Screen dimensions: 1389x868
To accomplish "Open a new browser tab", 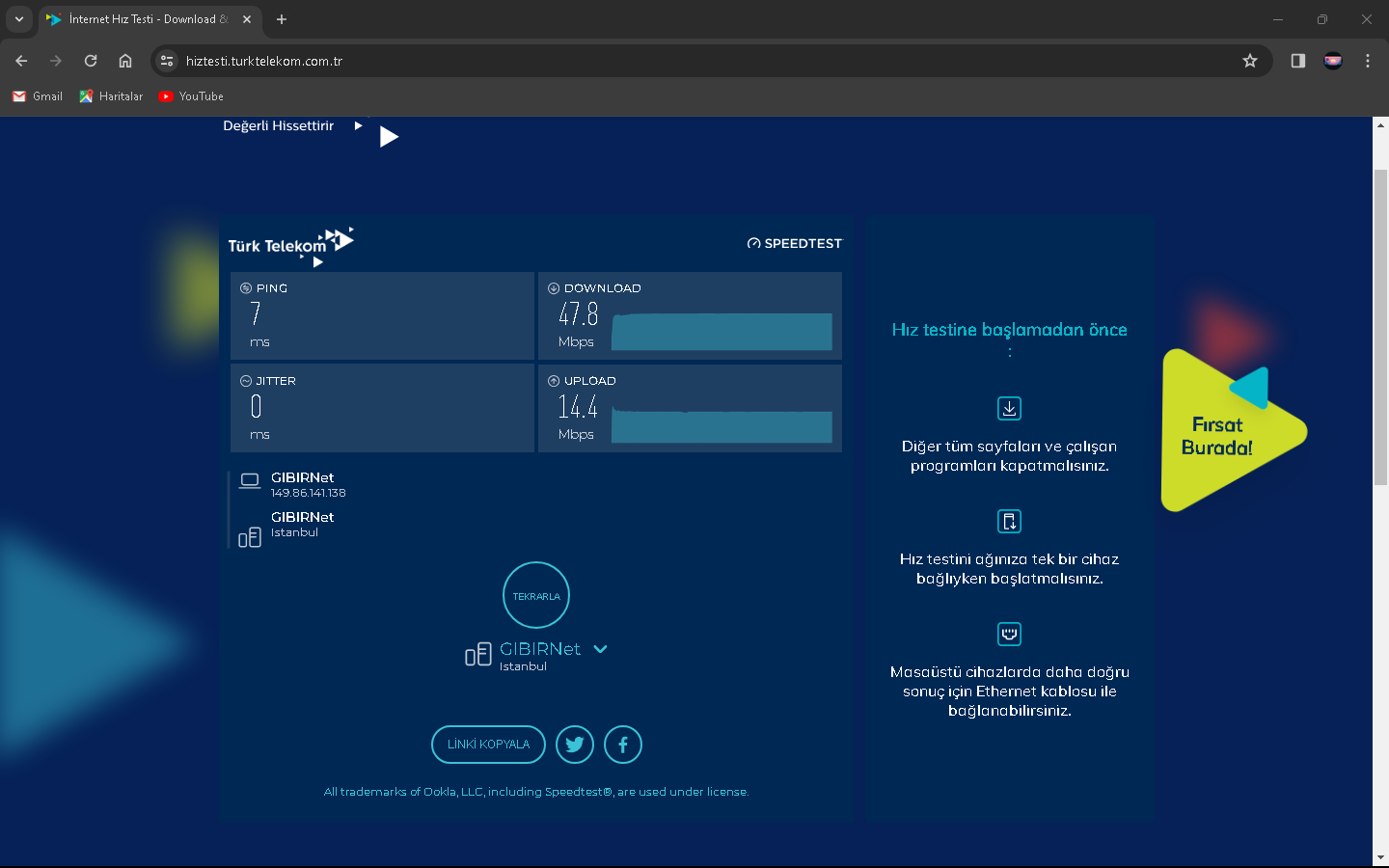I will [x=282, y=19].
